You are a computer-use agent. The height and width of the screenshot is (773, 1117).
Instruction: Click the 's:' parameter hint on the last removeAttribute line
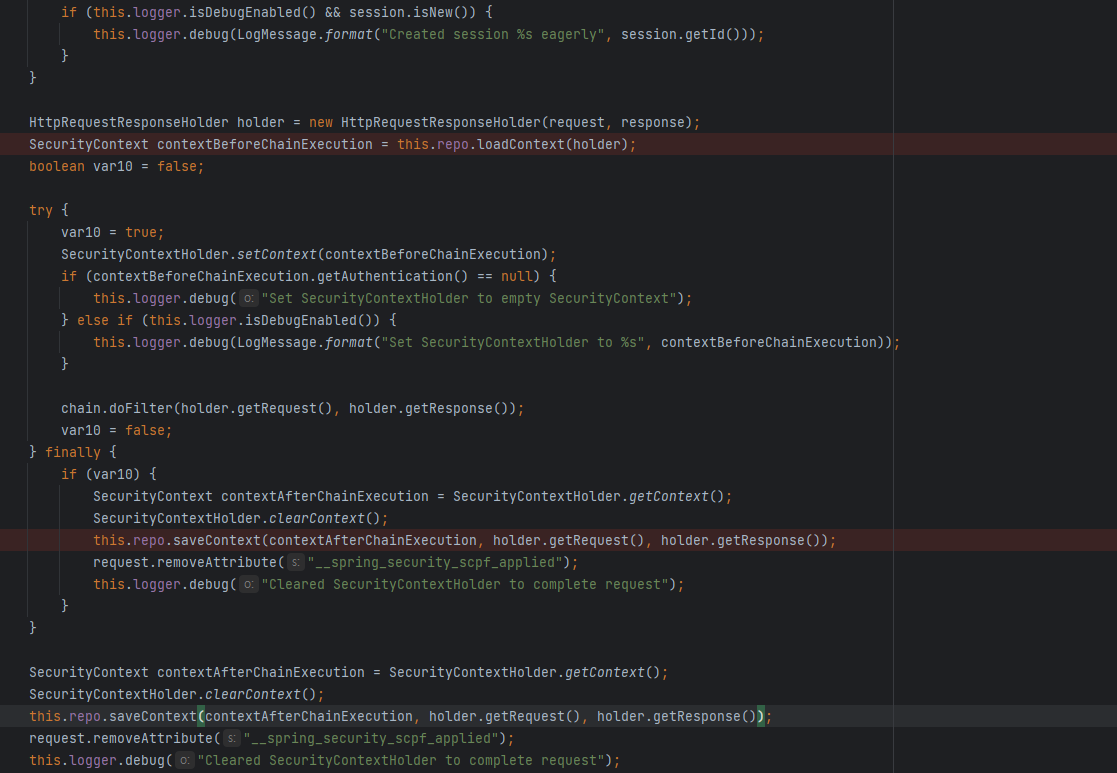coord(232,739)
